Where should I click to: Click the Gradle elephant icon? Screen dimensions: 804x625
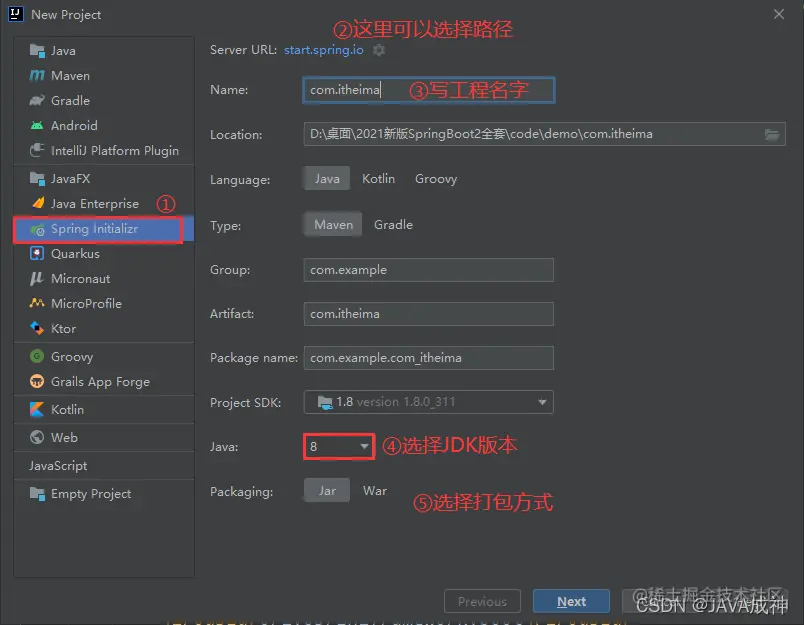point(37,100)
